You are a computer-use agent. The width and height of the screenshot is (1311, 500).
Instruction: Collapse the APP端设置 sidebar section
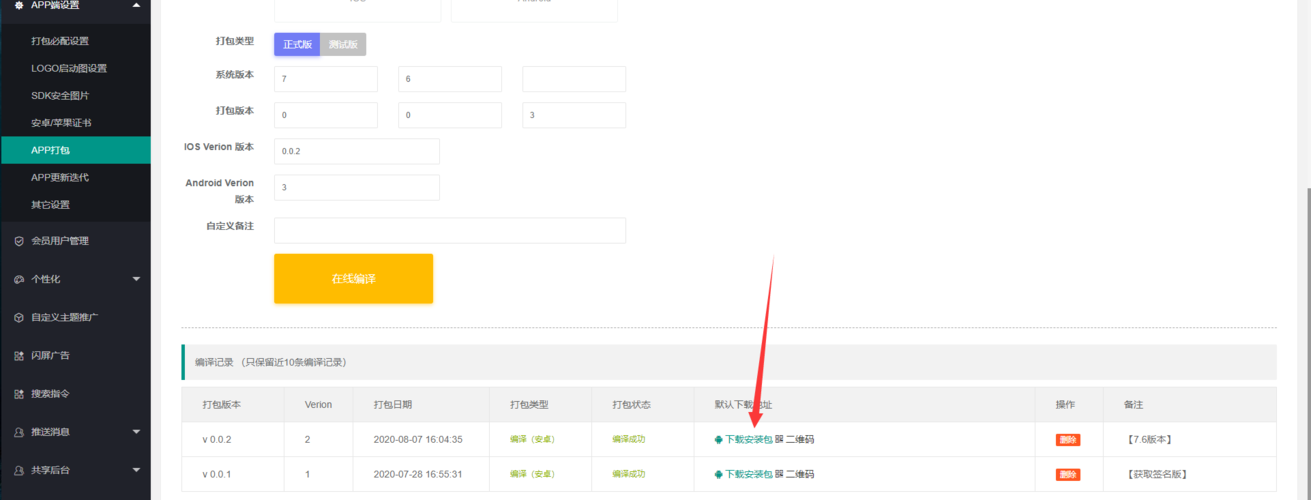pyautogui.click(x=136, y=5)
